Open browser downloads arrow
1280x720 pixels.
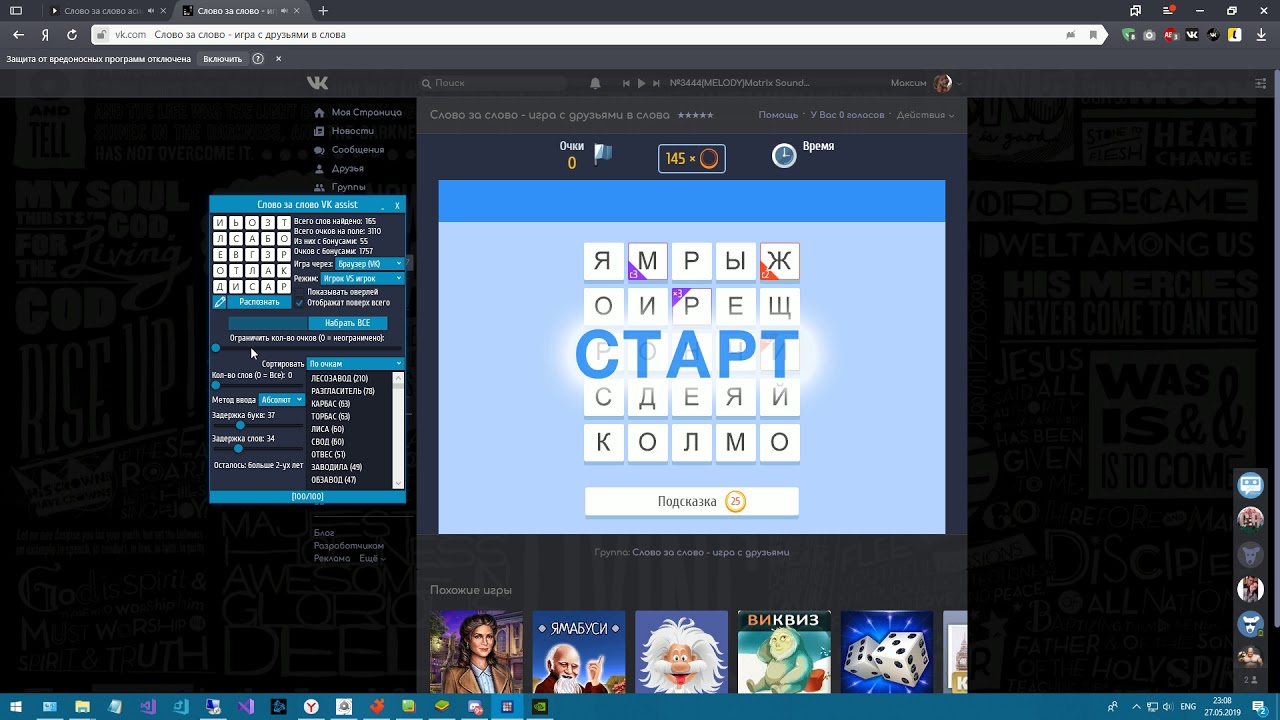(x=1261, y=34)
